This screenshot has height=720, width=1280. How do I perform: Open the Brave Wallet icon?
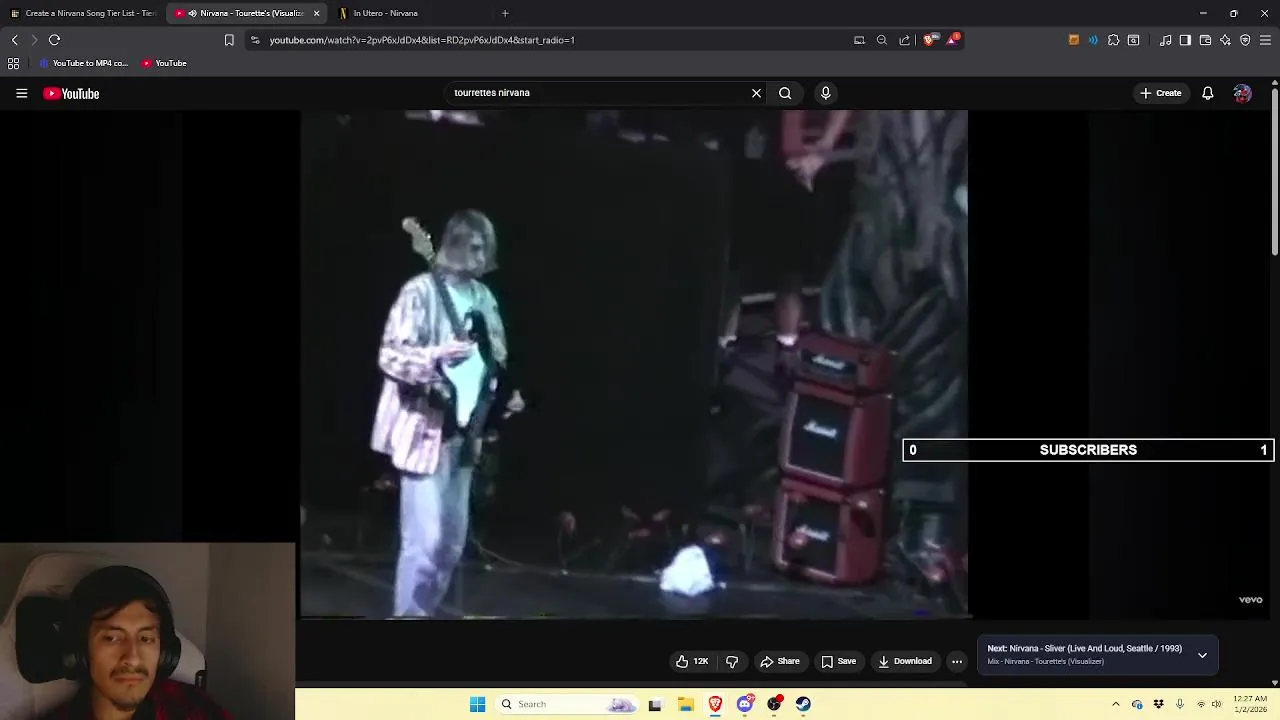click(1205, 40)
